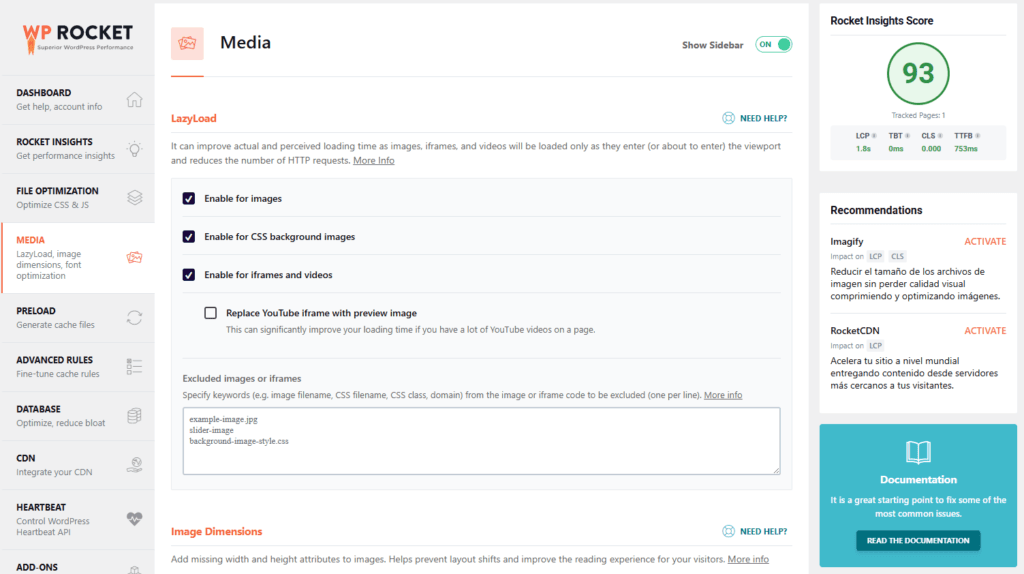This screenshot has width=1024, height=574.
Task: Open the Heartbeat settings
Action: pyautogui.click(x=78, y=519)
